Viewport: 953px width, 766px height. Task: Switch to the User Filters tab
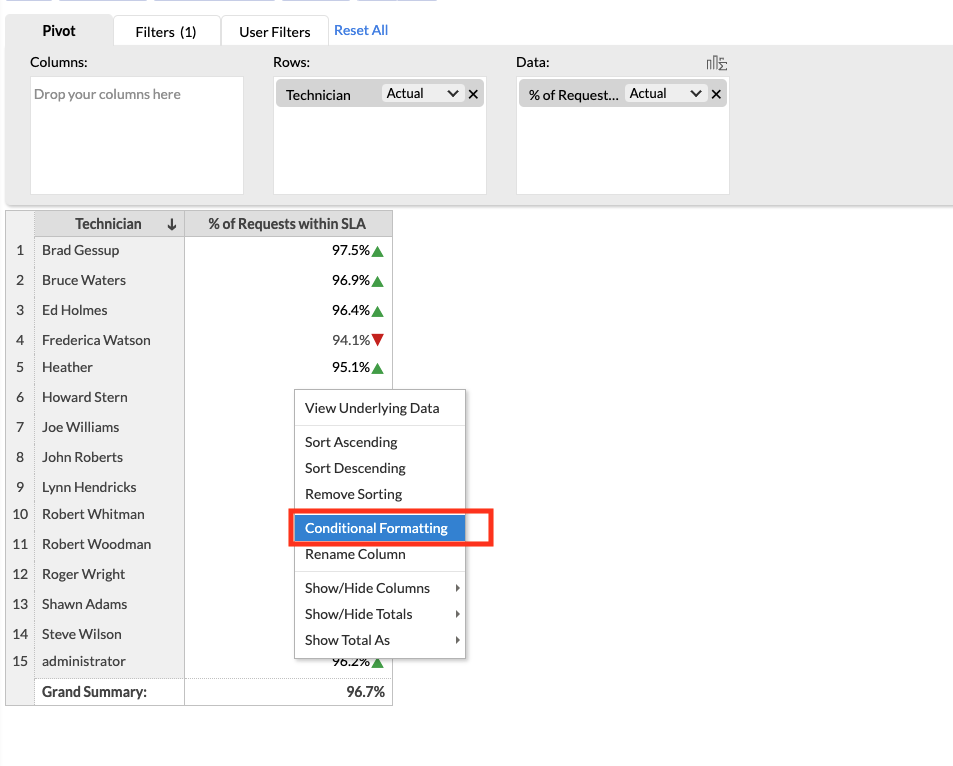[274, 30]
